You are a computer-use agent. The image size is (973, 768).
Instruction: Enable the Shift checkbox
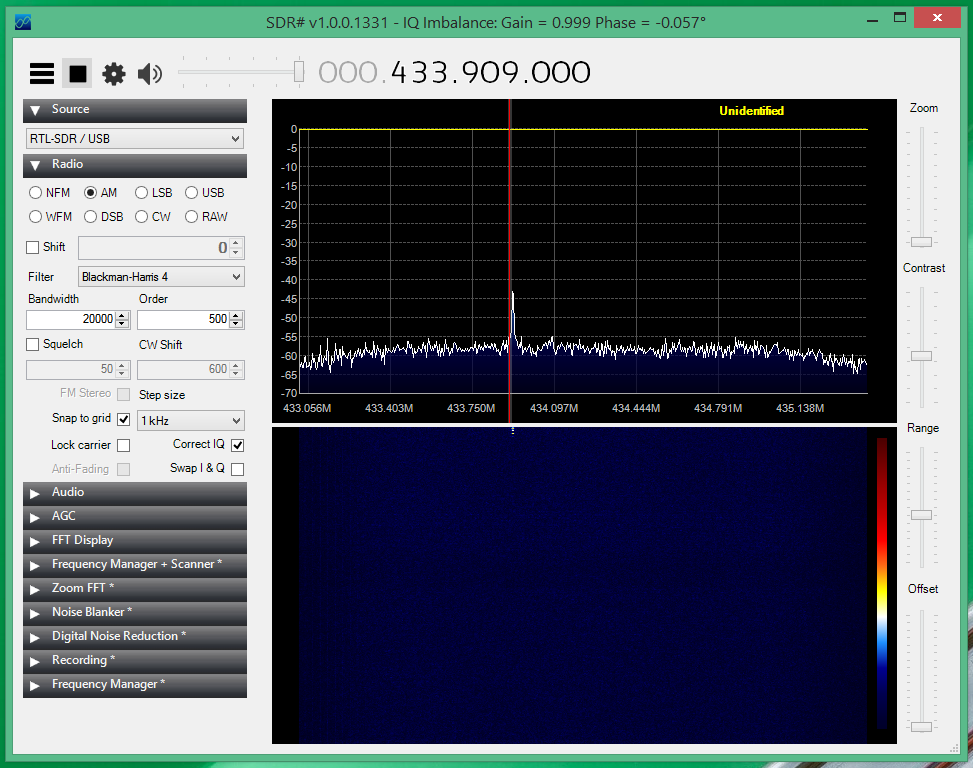tap(33, 248)
